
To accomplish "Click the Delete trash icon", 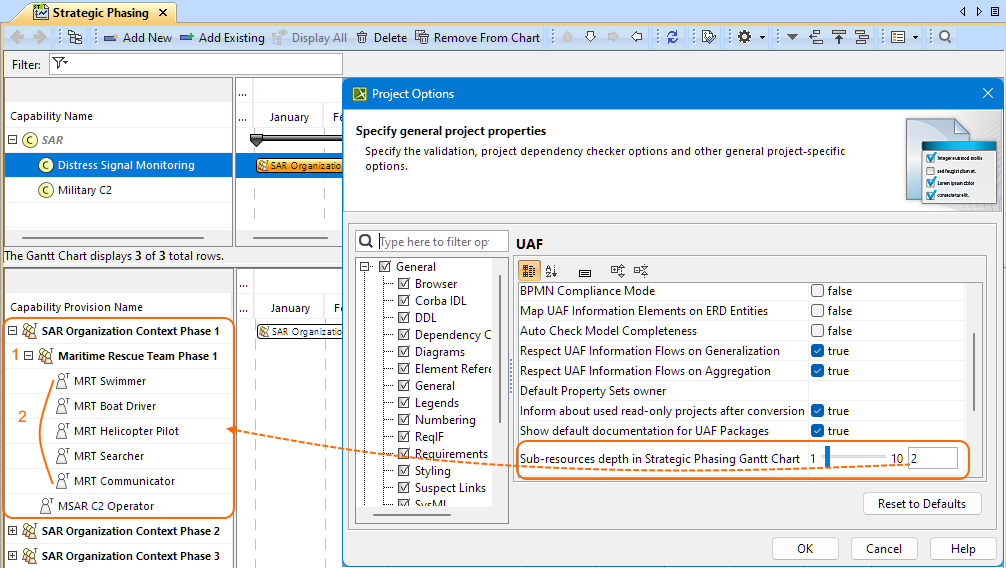I will (361, 37).
